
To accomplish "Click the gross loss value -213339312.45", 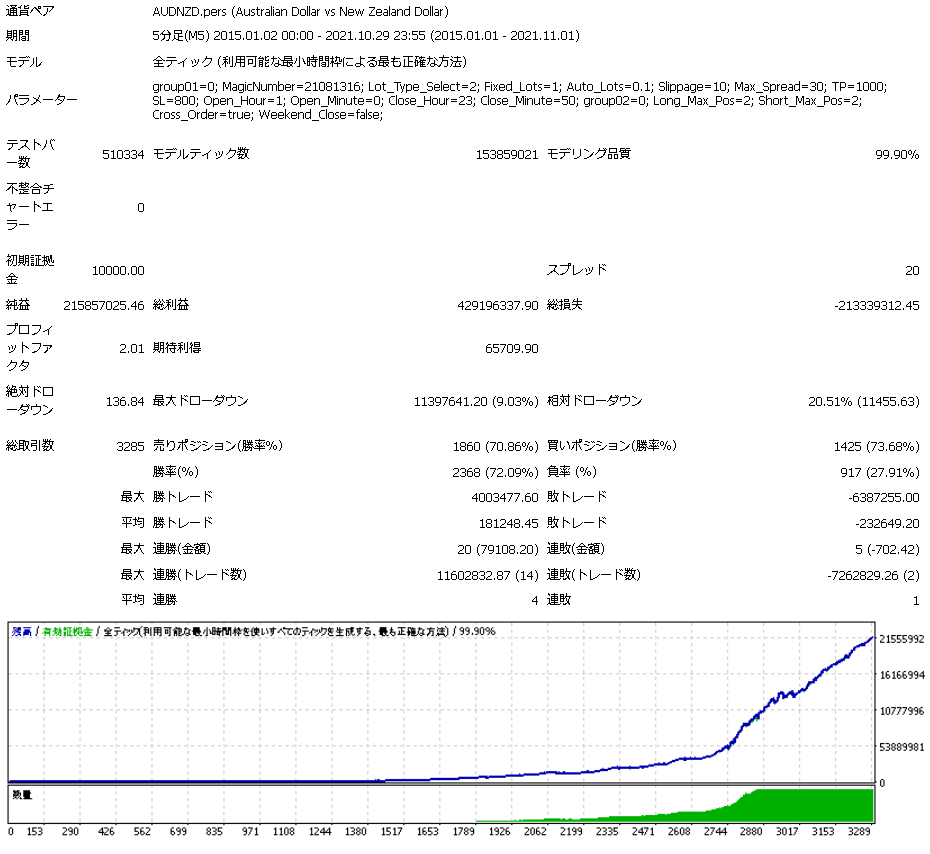I will (876, 305).
